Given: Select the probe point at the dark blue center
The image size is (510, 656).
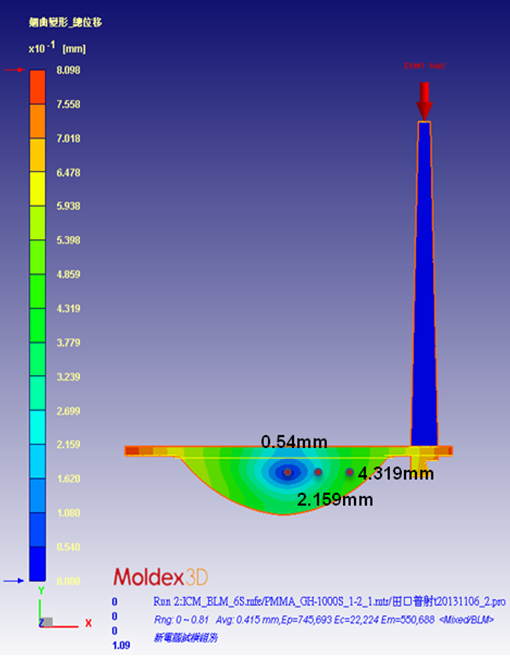Looking at the screenshot, I should pyautogui.click(x=288, y=472).
